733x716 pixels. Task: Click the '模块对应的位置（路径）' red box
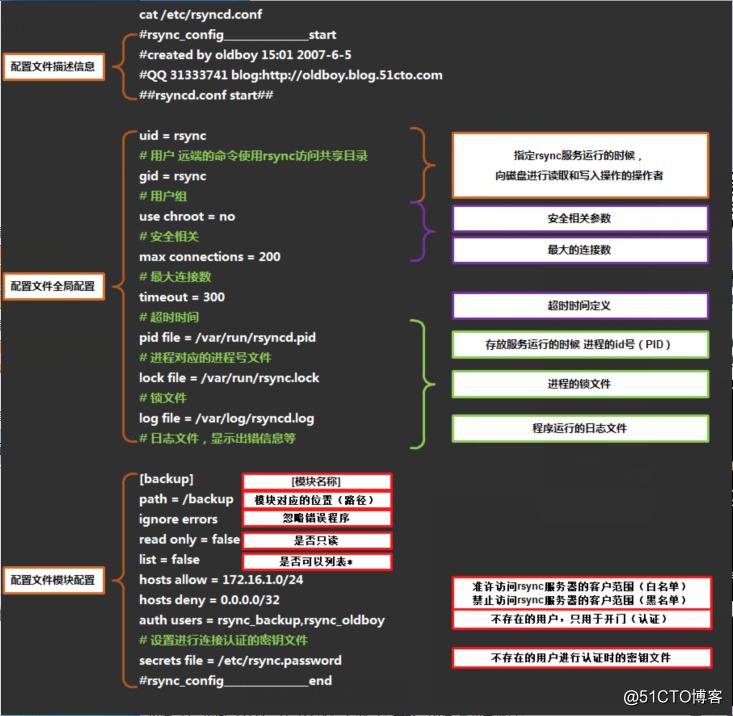[x=316, y=500]
